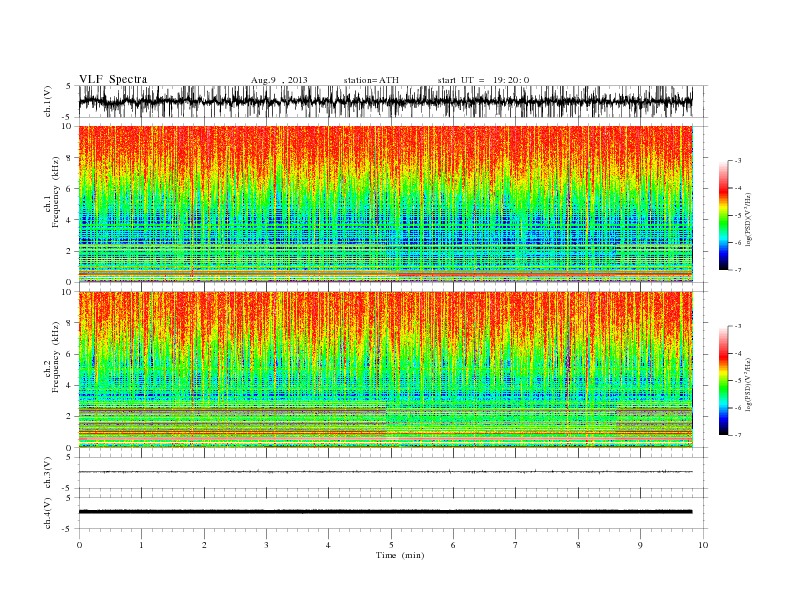Click the ch.2 spectrogram color scale bar
The width and height of the screenshot is (792, 612).
click(x=723, y=381)
